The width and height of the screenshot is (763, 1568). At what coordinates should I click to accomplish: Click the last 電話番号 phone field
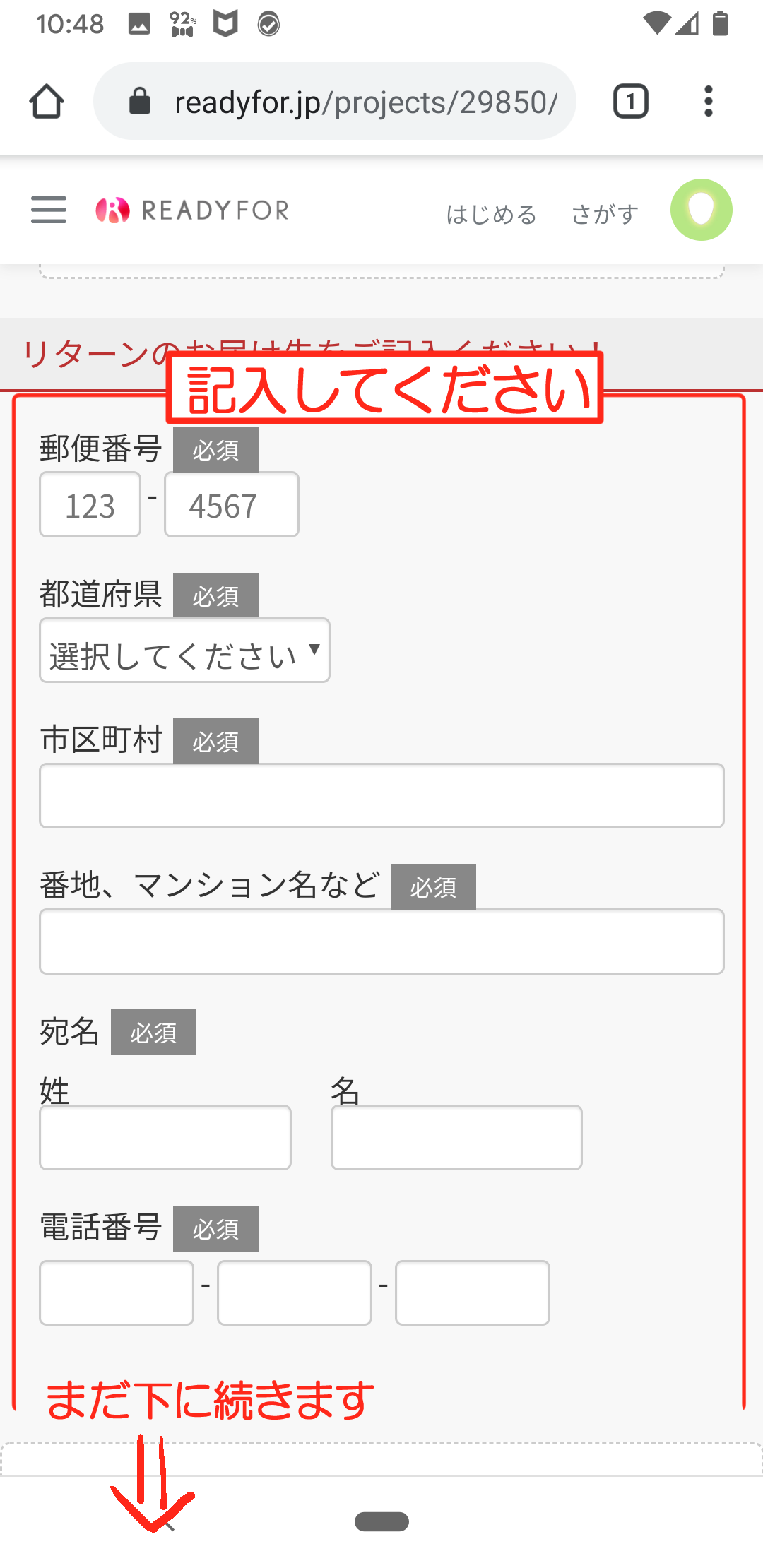point(473,1293)
